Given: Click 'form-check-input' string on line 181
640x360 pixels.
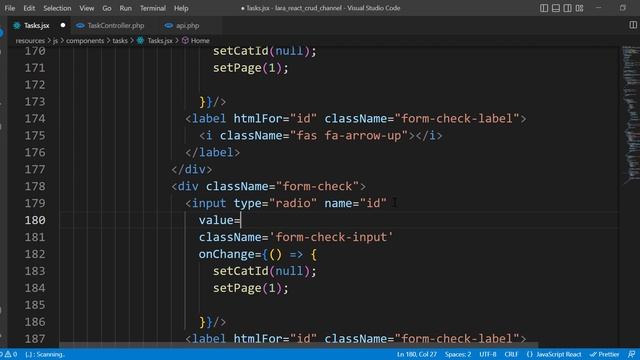Looking at the screenshot, I should (x=331, y=237).
